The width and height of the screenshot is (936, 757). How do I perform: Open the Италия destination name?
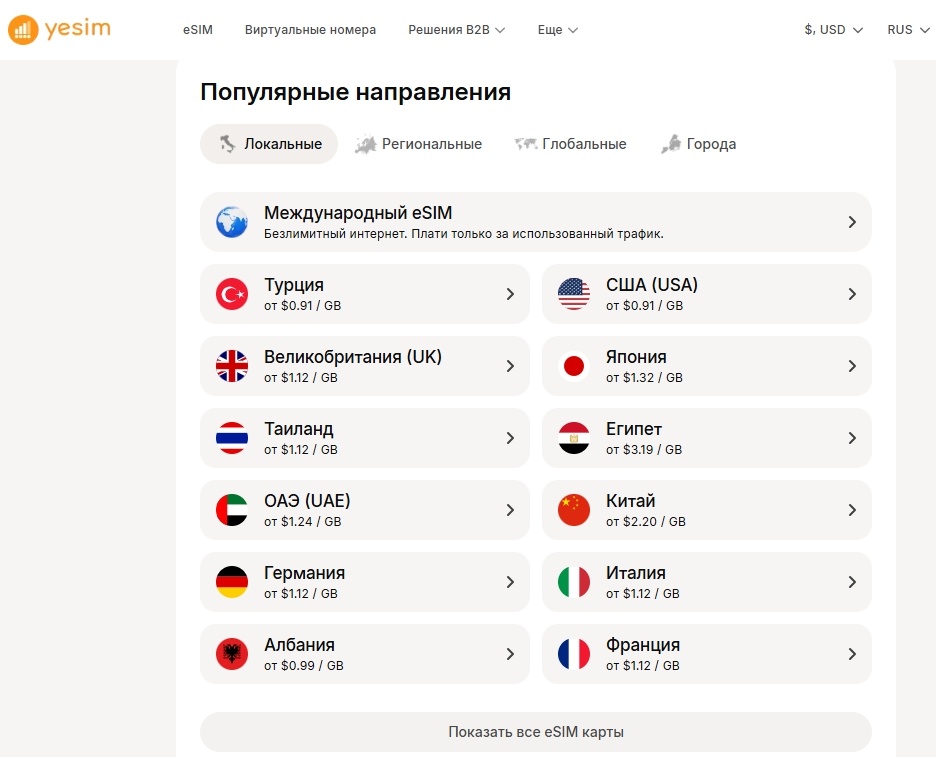click(636, 573)
